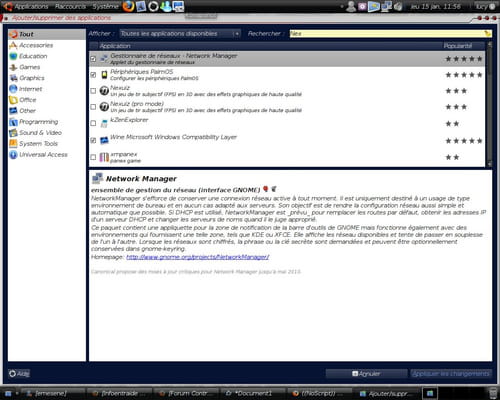
Task: Click the Nexuiz (pro mode) icon
Action: [x=104, y=106]
